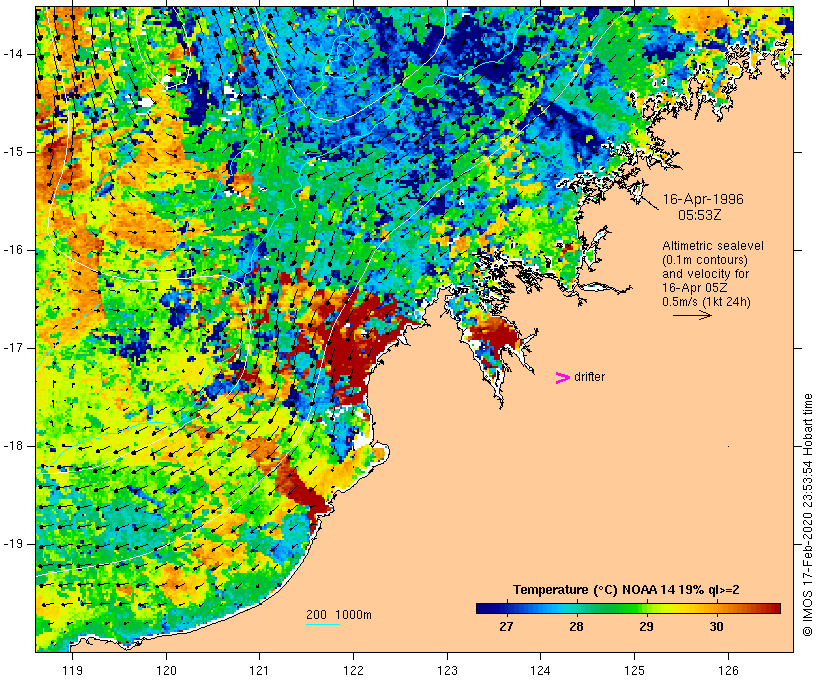The height and width of the screenshot is (680, 820).
Task: Click the colorbar tick label '27'
Action: coord(506,627)
